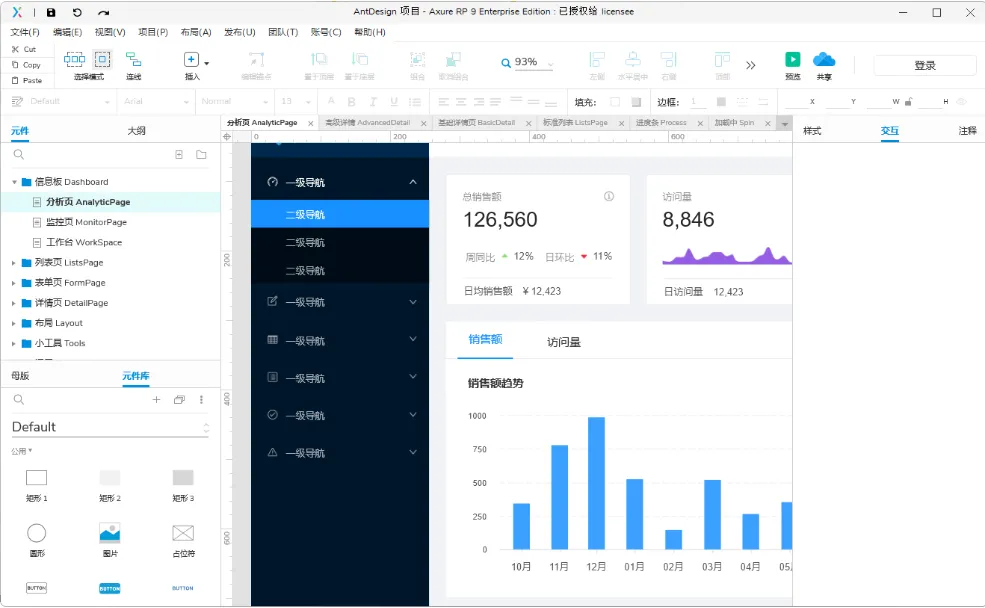This screenshot has width=985, height=608.
Task: Open the insert tool dropdown arrow
Action: [x=207, y=63]
